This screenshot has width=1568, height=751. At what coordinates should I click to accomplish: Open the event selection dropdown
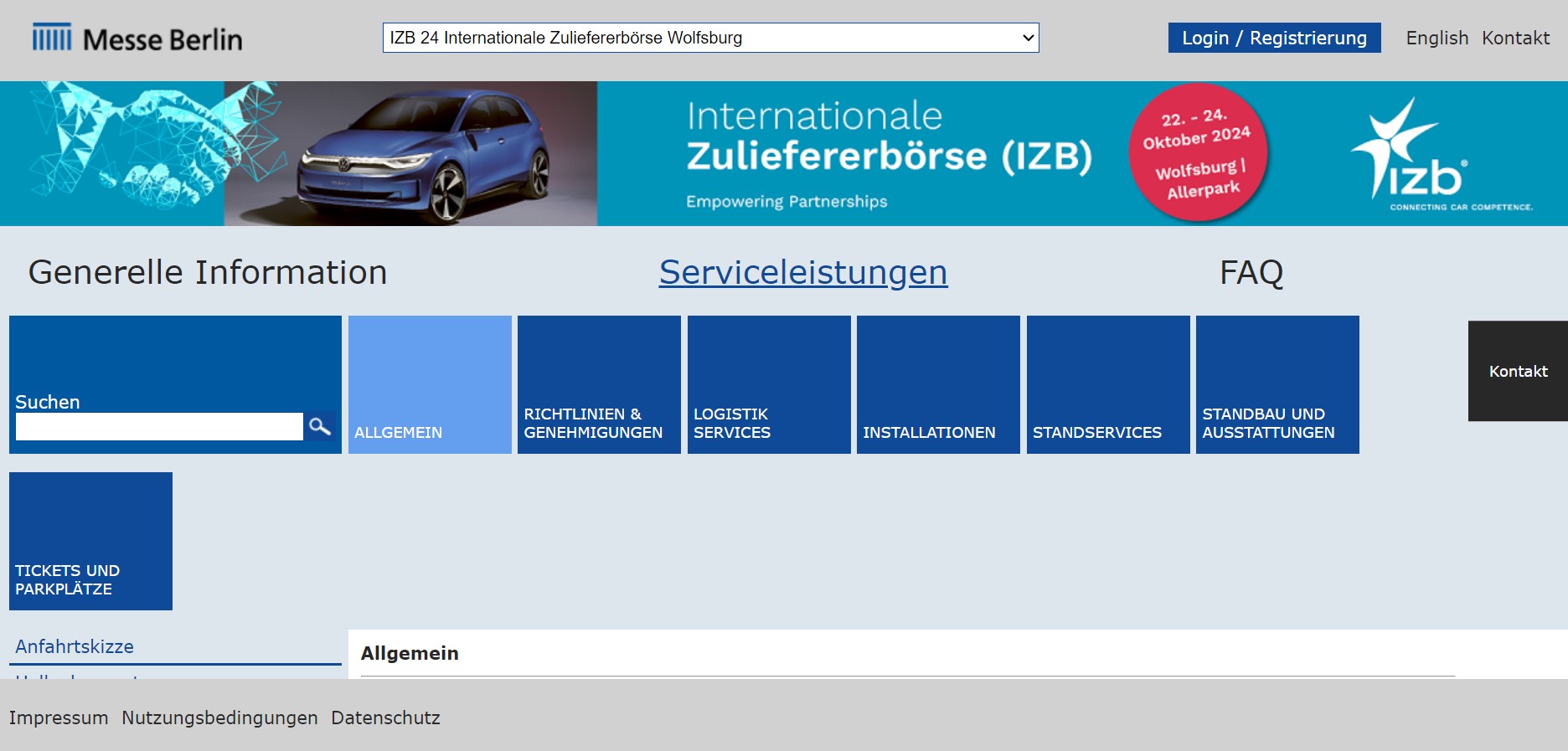pos(710,38)
